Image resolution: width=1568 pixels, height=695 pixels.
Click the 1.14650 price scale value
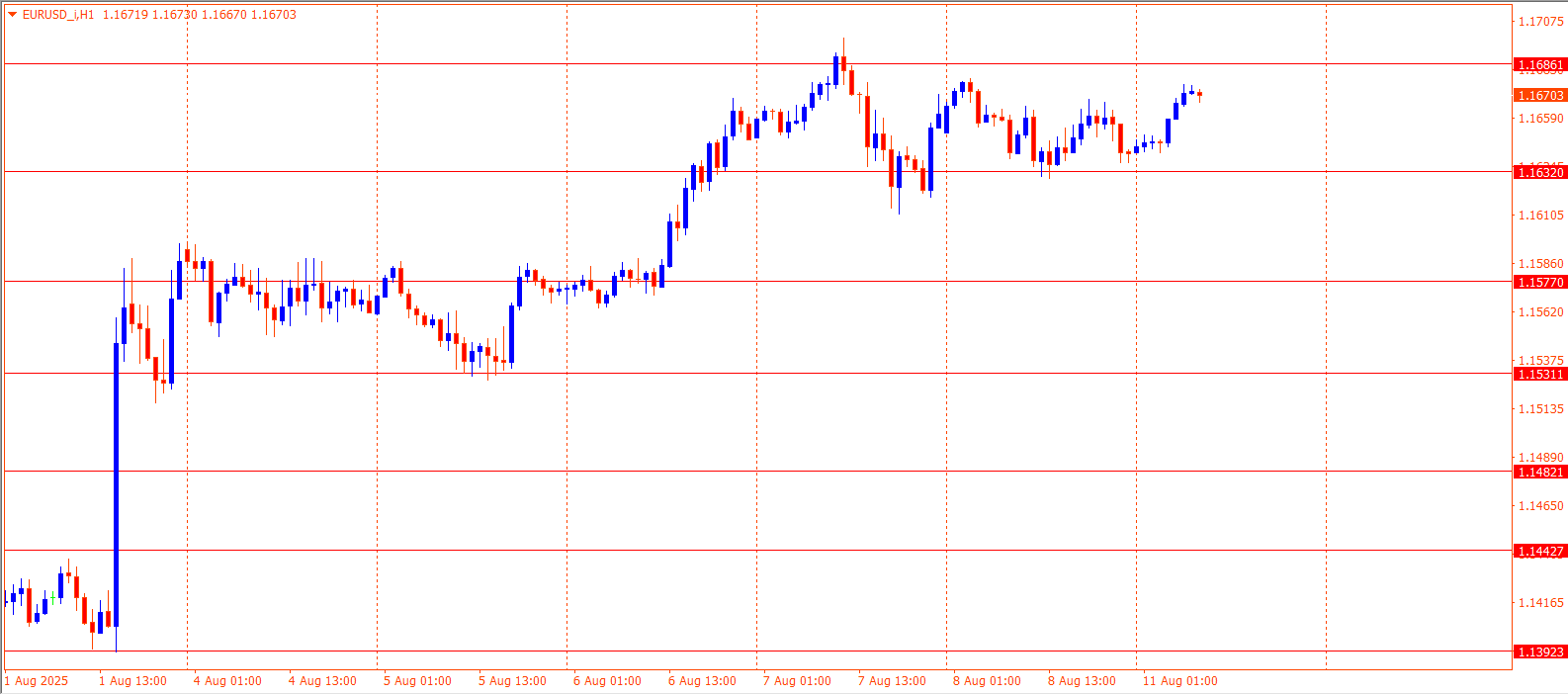pyautogui.click(x=1541, y=505)
